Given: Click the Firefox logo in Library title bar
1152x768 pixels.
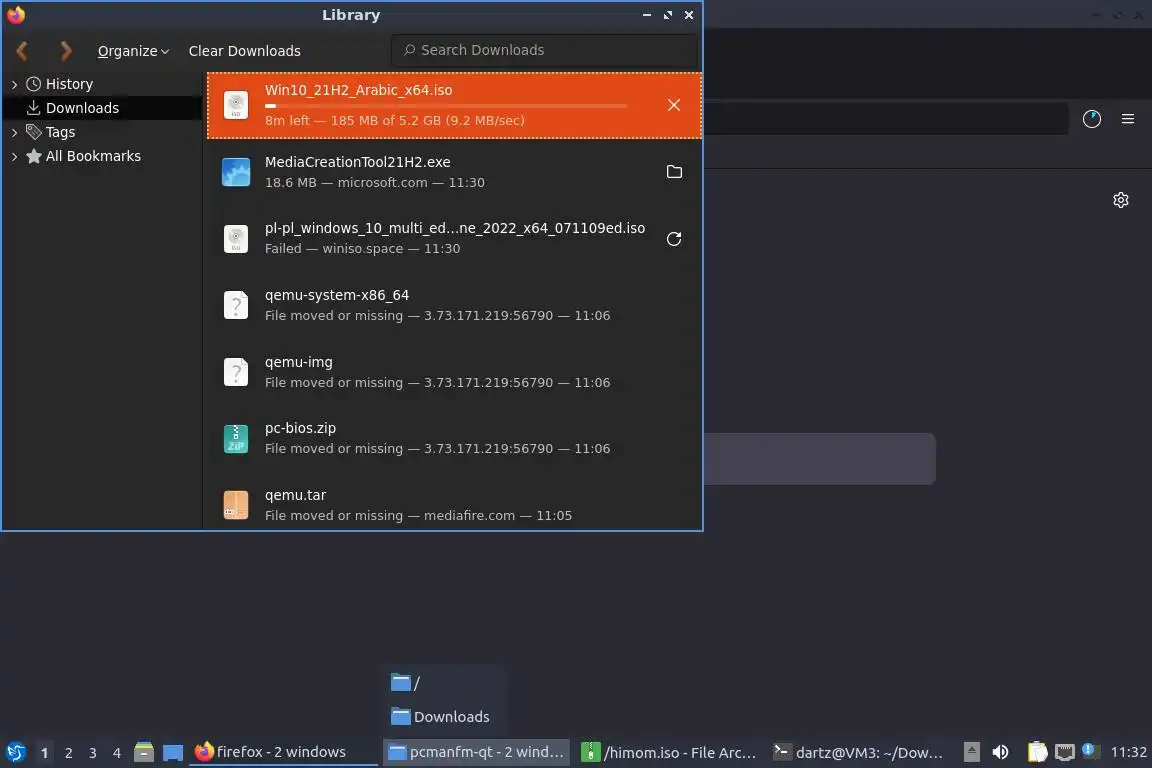Looking at the screenshot, I should (15, 15).
